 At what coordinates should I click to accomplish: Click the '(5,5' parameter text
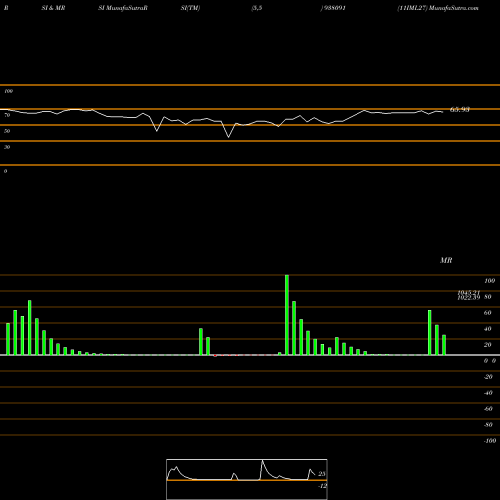pos(257,8)
